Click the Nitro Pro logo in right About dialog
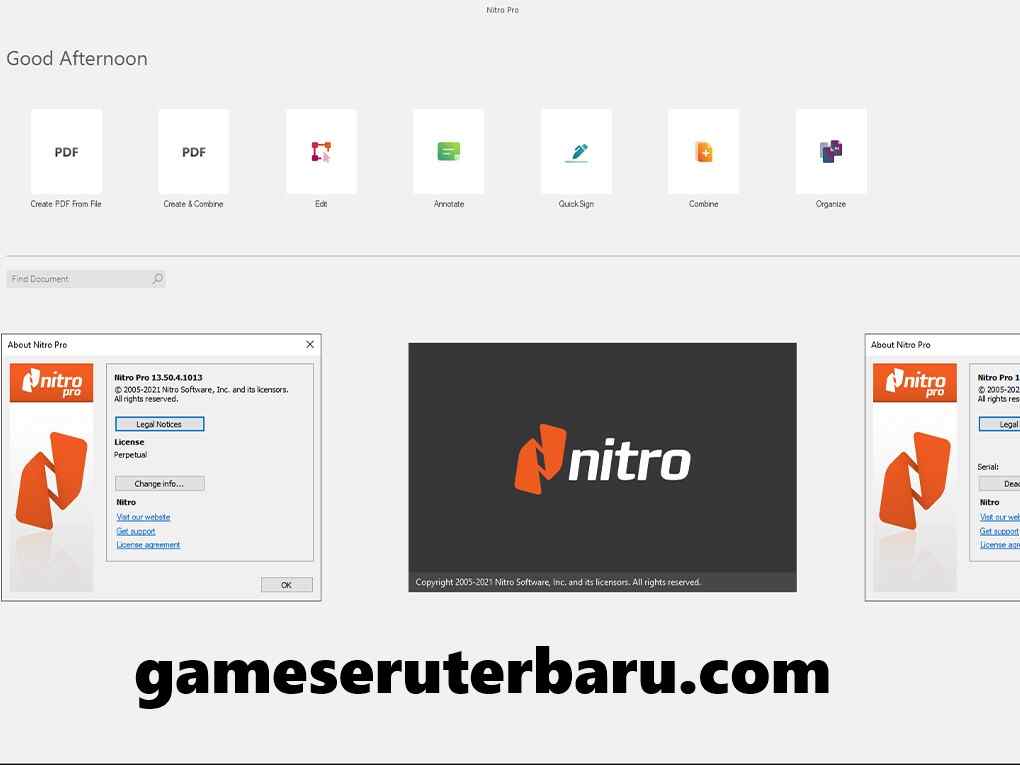Image resolution: width=1020 pixels, height=765 pixels. pos(915,382)
